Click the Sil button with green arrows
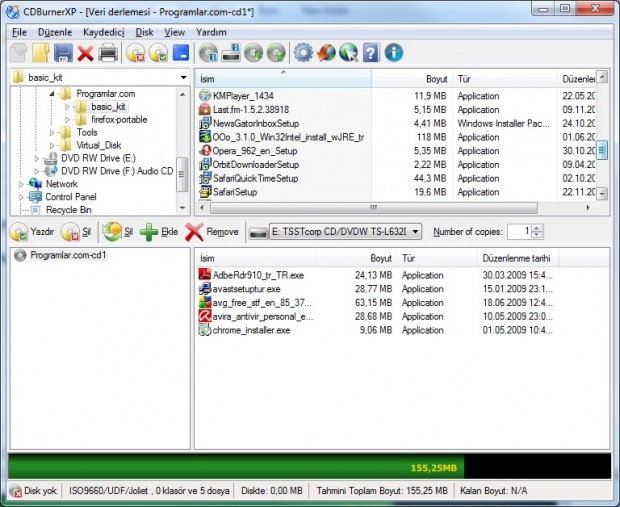The height and width of the screenshot is (507, 620). click(x=117, y=232)
